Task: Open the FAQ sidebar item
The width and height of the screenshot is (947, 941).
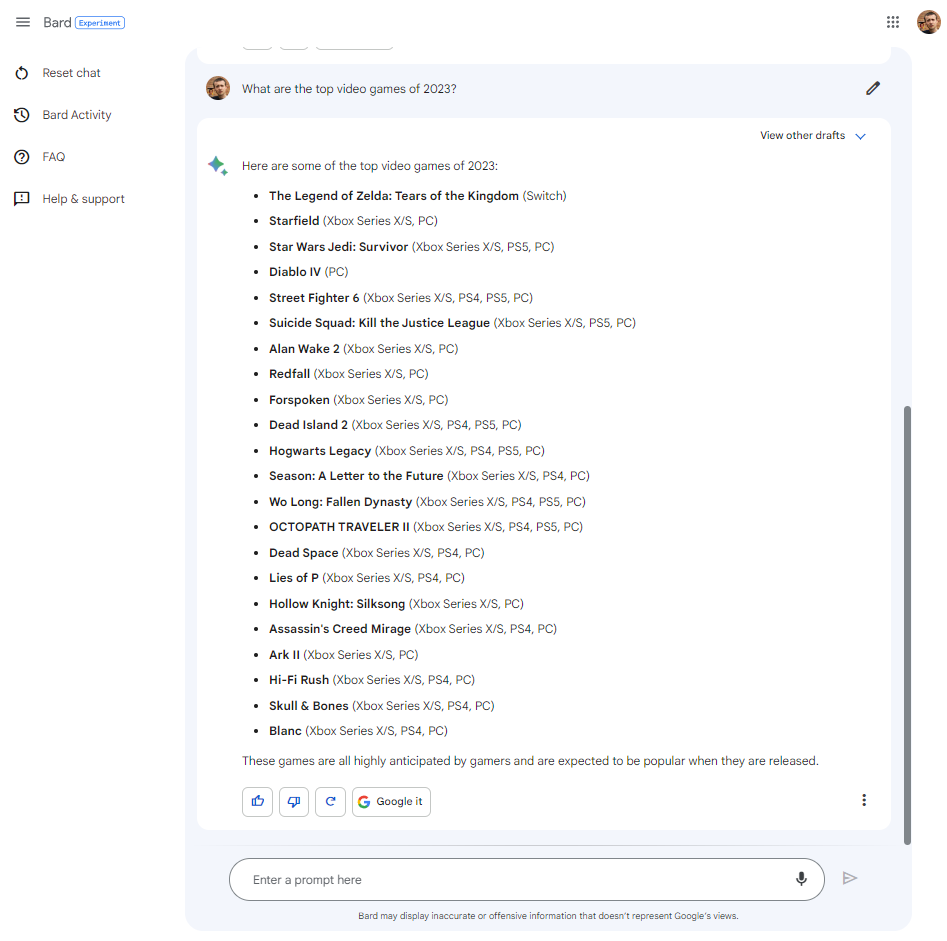Action: click(53, 157)
